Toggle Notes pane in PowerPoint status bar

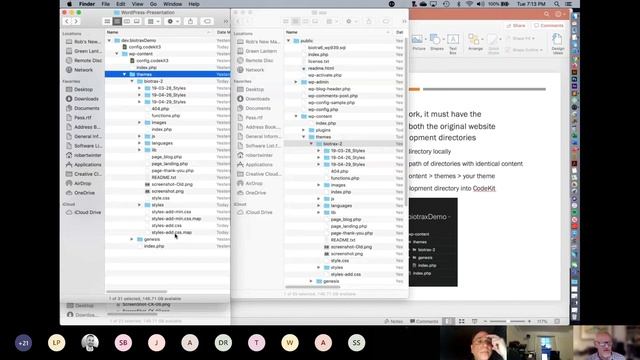tap(393, 322)
